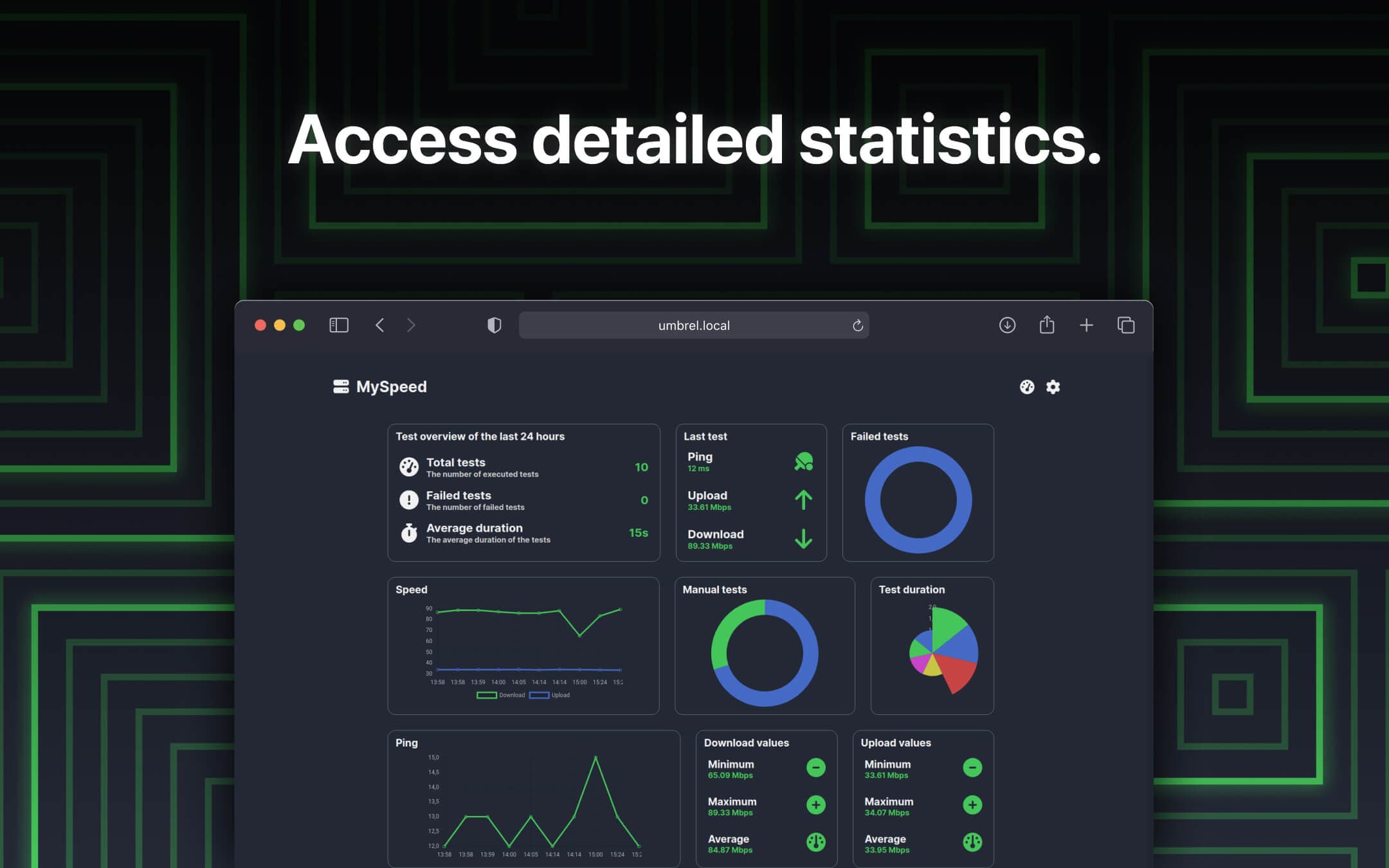Click the Failed tests warning icon
The height and width of the screenshot is (868, 1389).
[408, 500]
